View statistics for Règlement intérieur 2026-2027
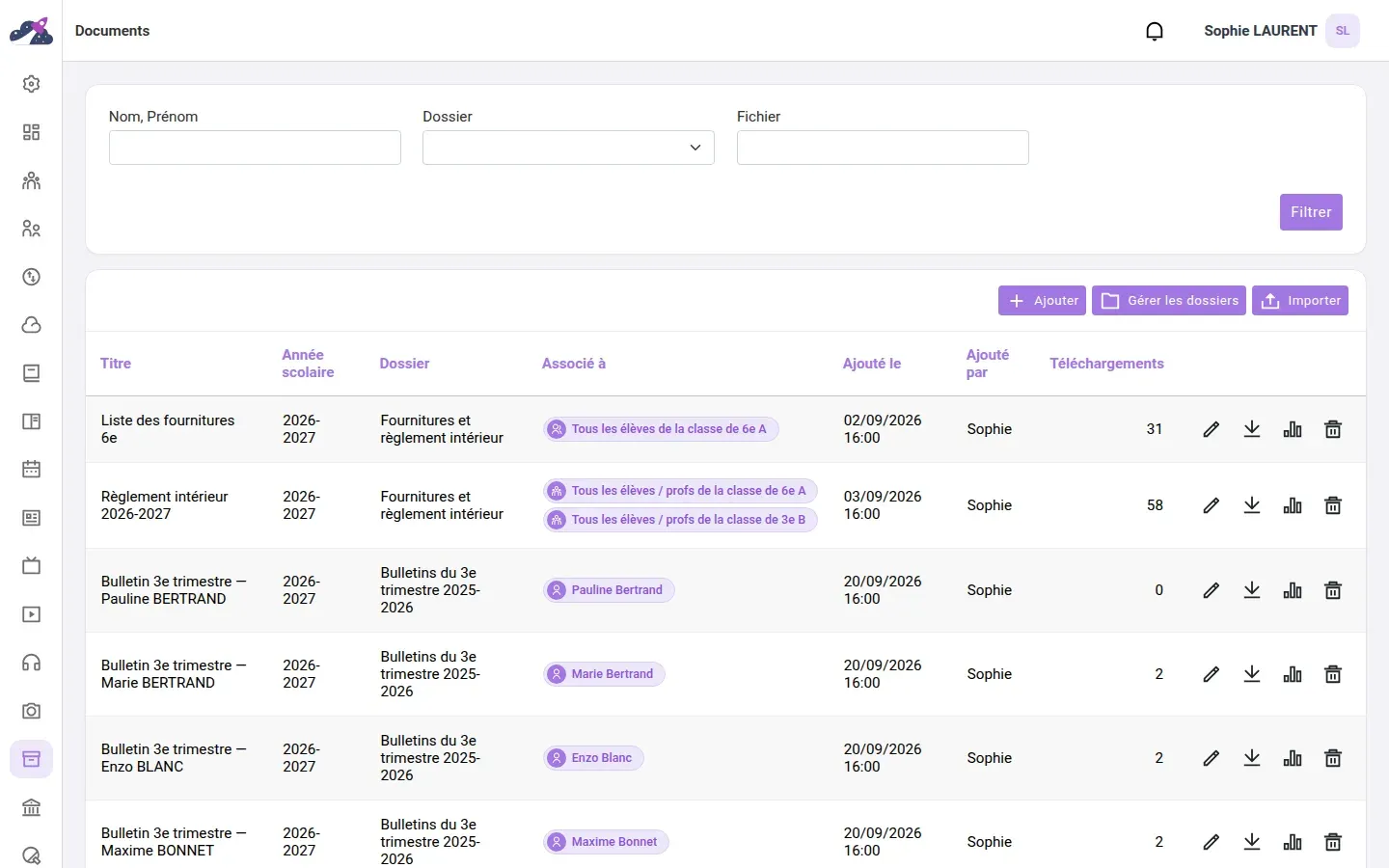Image resolution: width=1389 pixels, height=868 pixels. tap(1293, 505)
